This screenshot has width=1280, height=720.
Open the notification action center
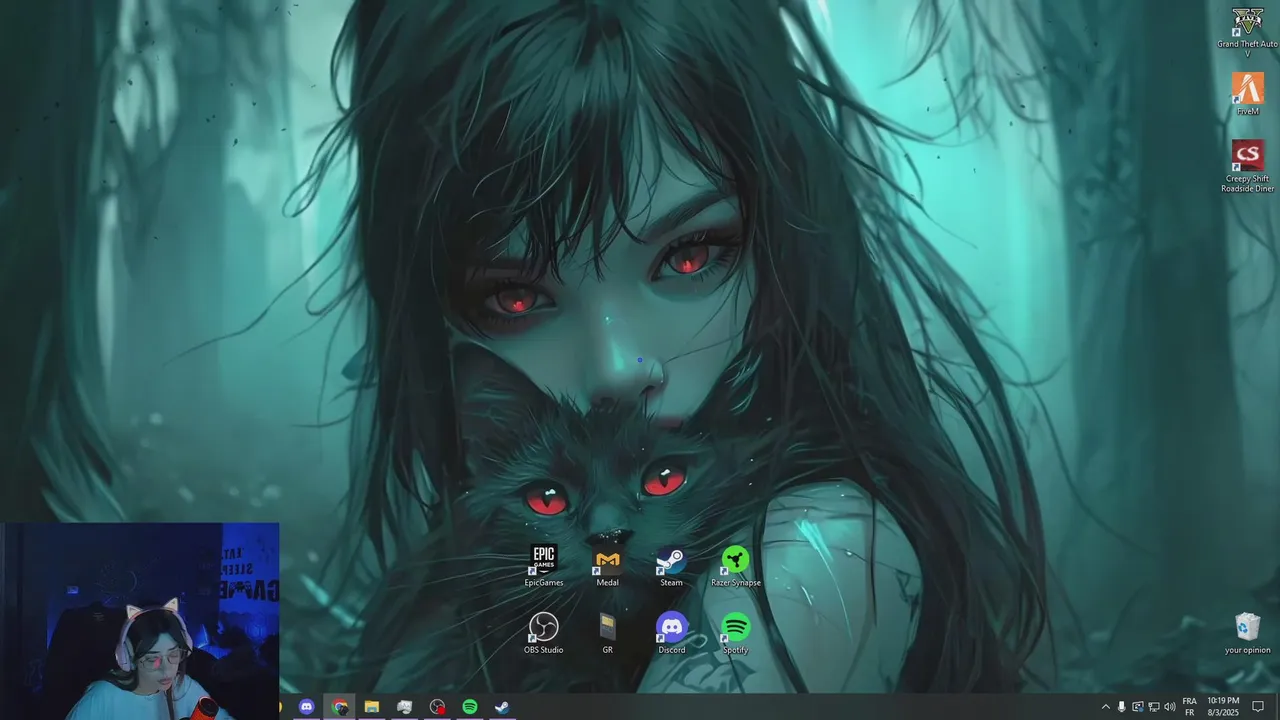[1258, 707]
